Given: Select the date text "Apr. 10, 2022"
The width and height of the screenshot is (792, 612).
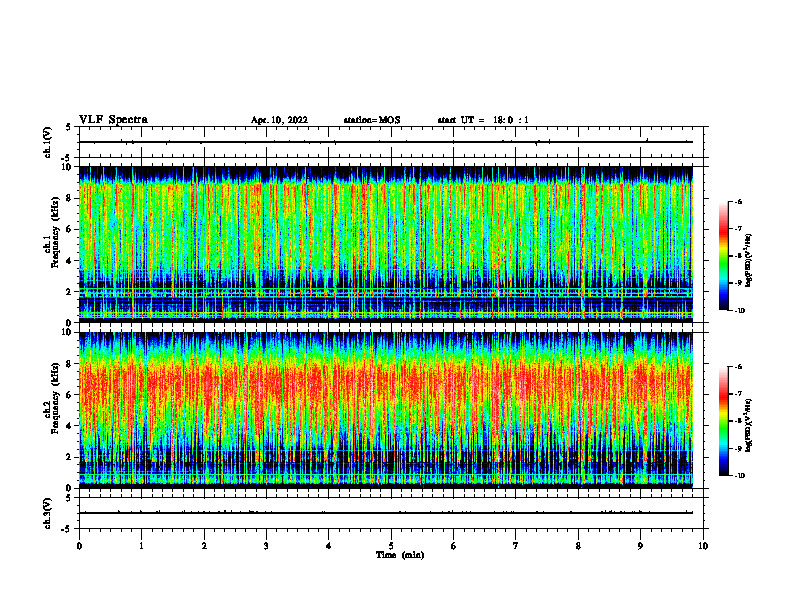Looking at the screenshot, I should tap(279, 120).
